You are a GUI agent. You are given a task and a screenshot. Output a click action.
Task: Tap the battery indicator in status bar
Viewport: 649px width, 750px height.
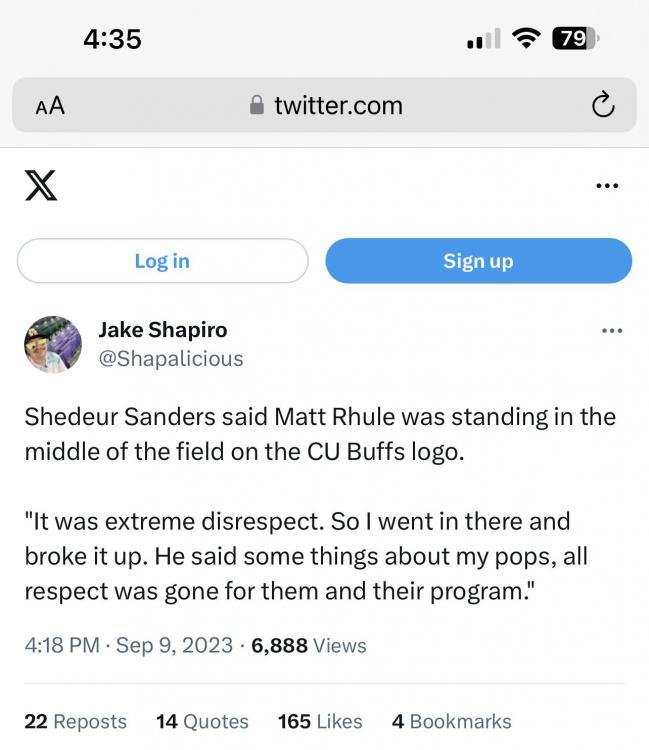click(x=573, y=39)
